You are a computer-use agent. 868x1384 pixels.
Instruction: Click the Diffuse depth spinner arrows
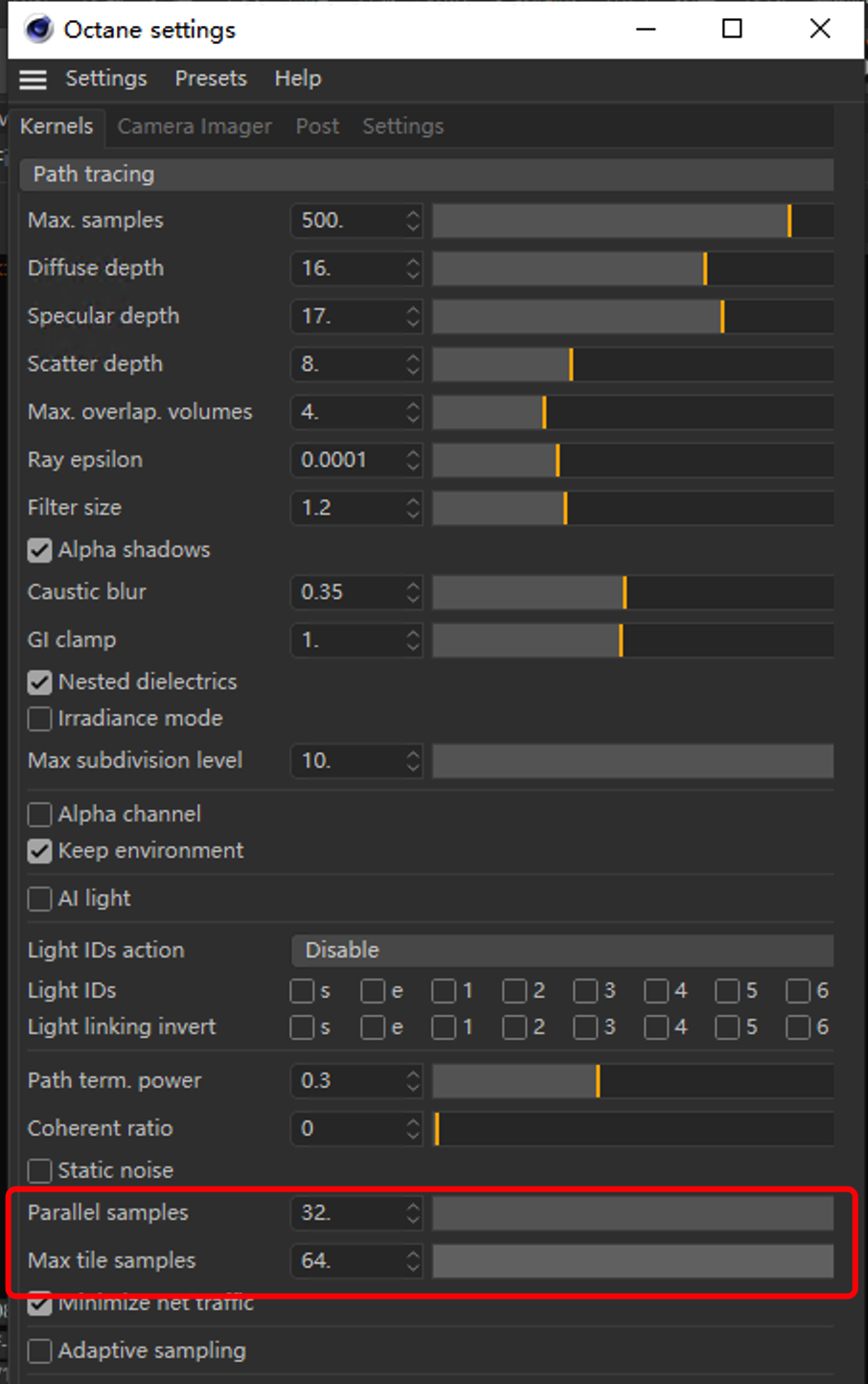coord(413,268)
